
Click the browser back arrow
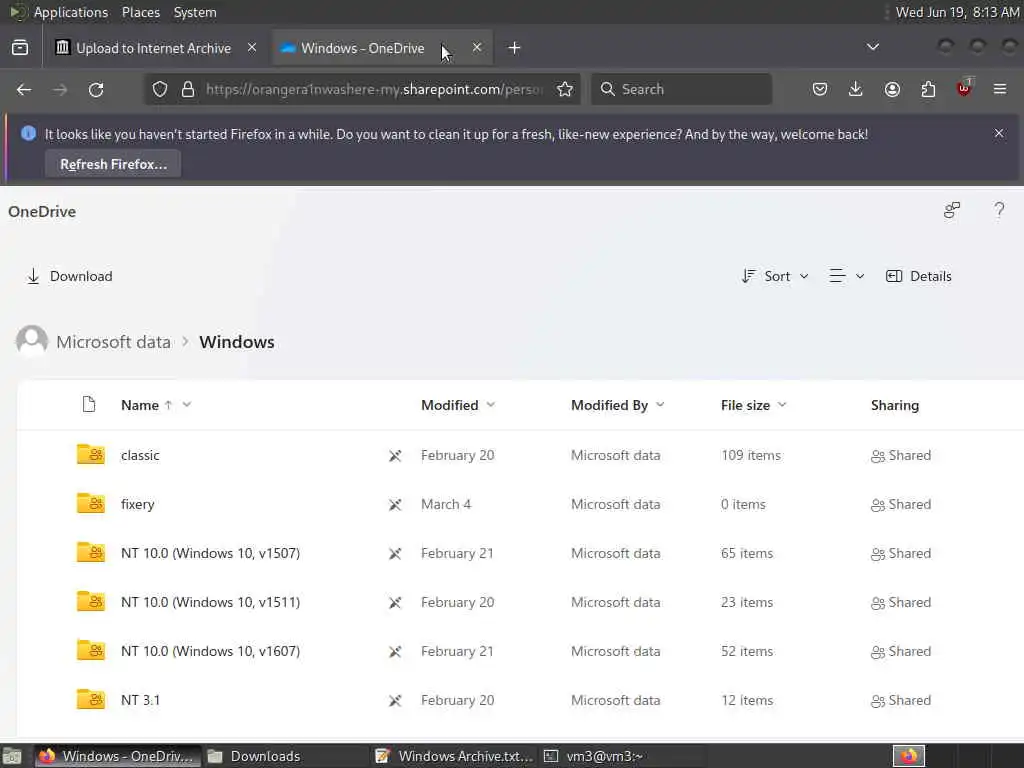(24, 89)
